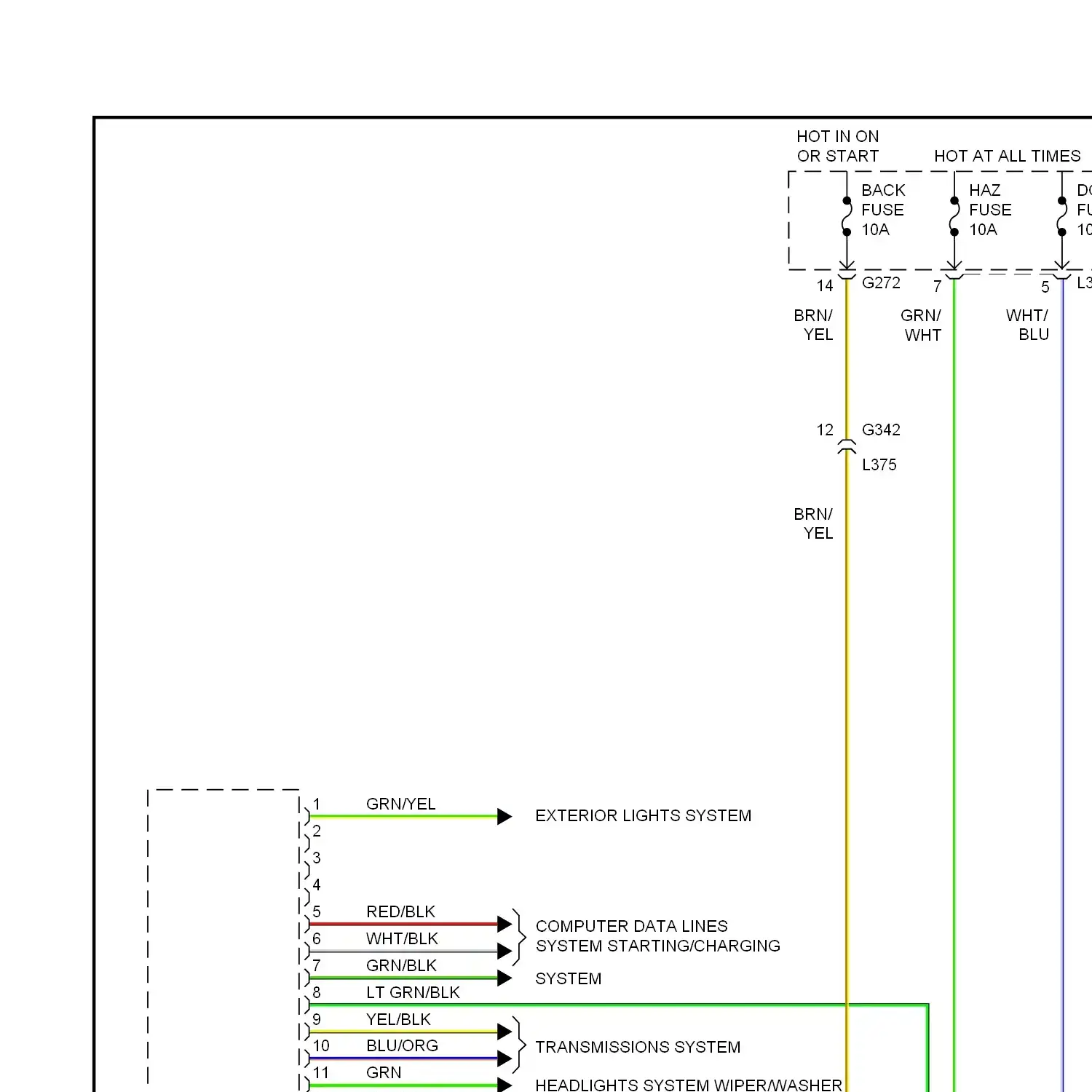Click the GRN wire label at pin 11
Screen dimensions: 1092x1092
pos(384,1072)
